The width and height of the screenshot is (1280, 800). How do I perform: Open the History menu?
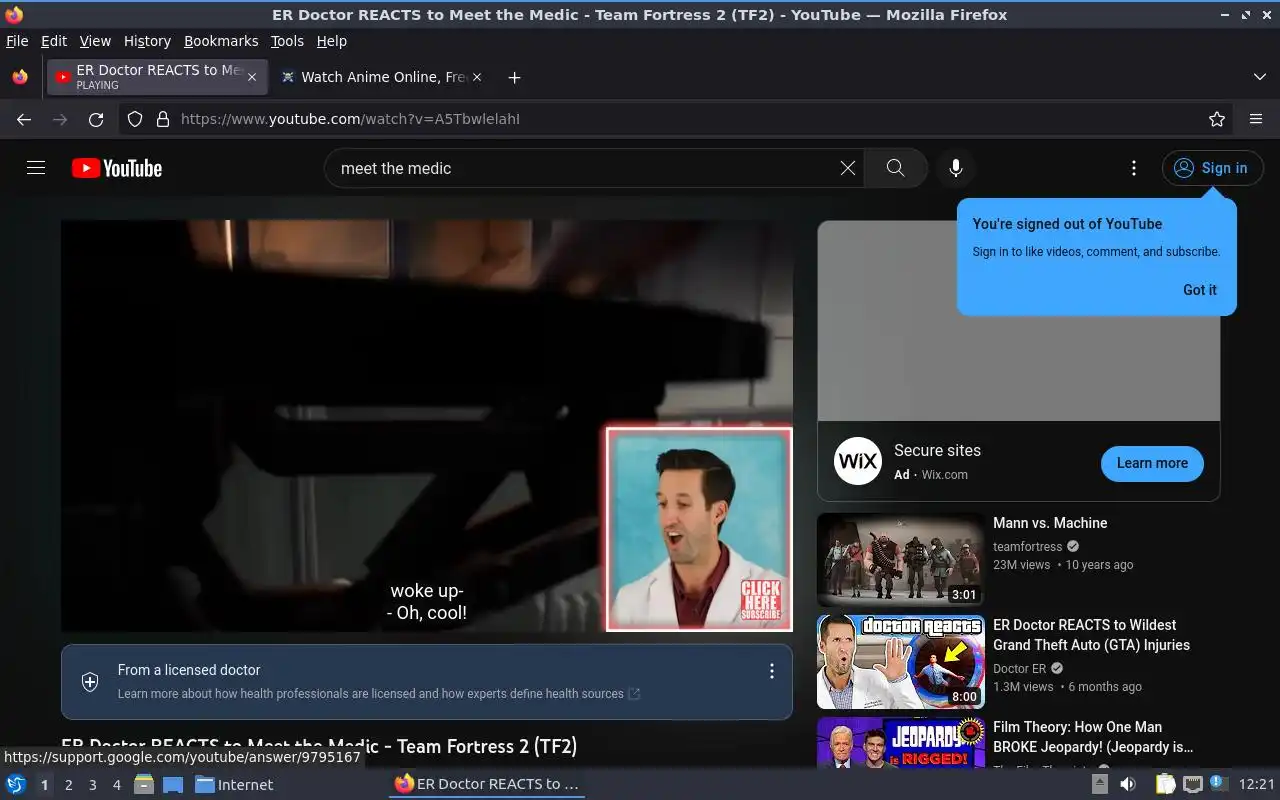tap(147, 41)
